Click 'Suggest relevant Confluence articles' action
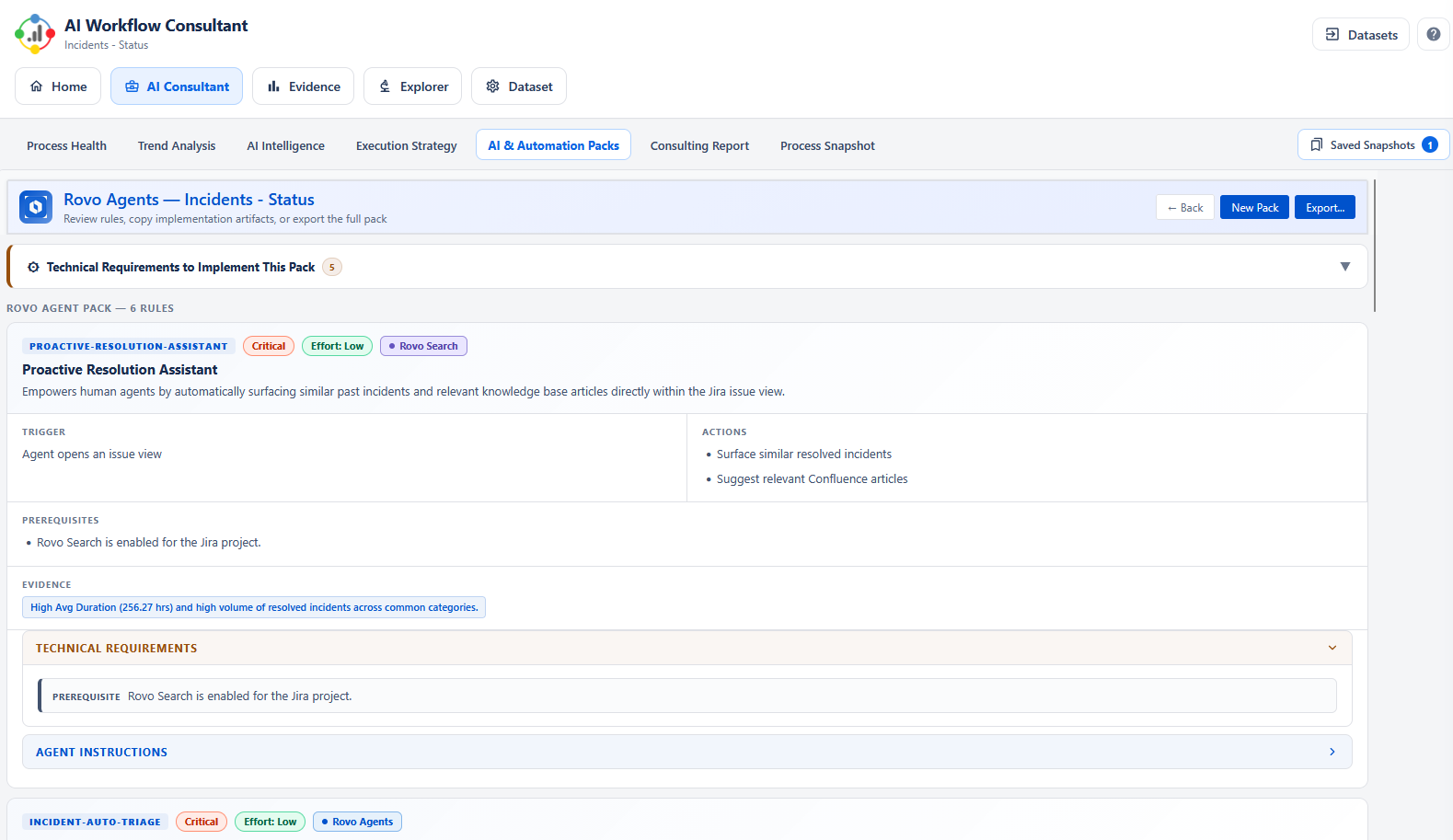The width and height of the screenshot is (1453, 840). point(812,478)
